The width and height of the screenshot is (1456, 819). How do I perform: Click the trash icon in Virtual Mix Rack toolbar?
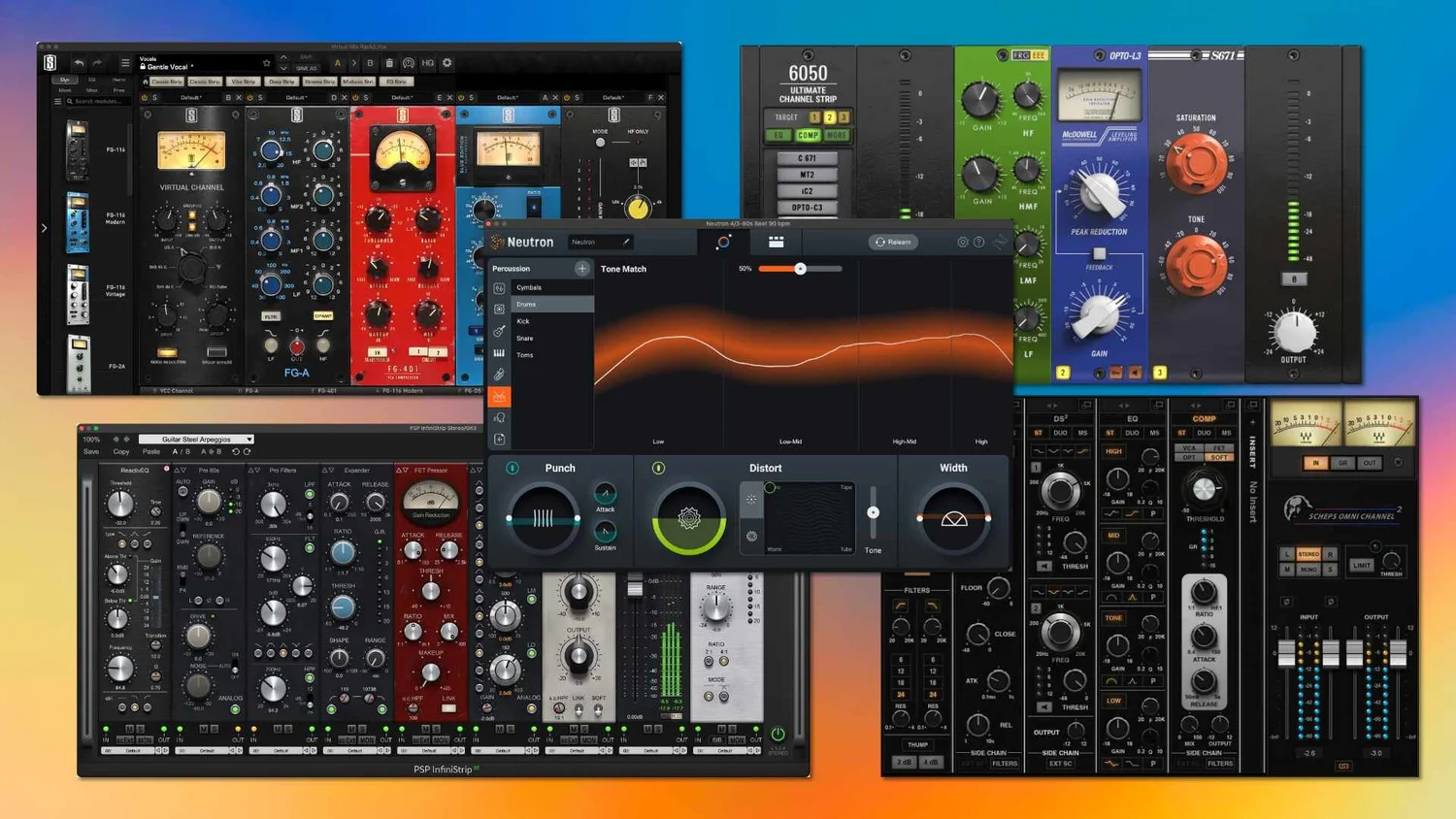[x=390, y=63]
